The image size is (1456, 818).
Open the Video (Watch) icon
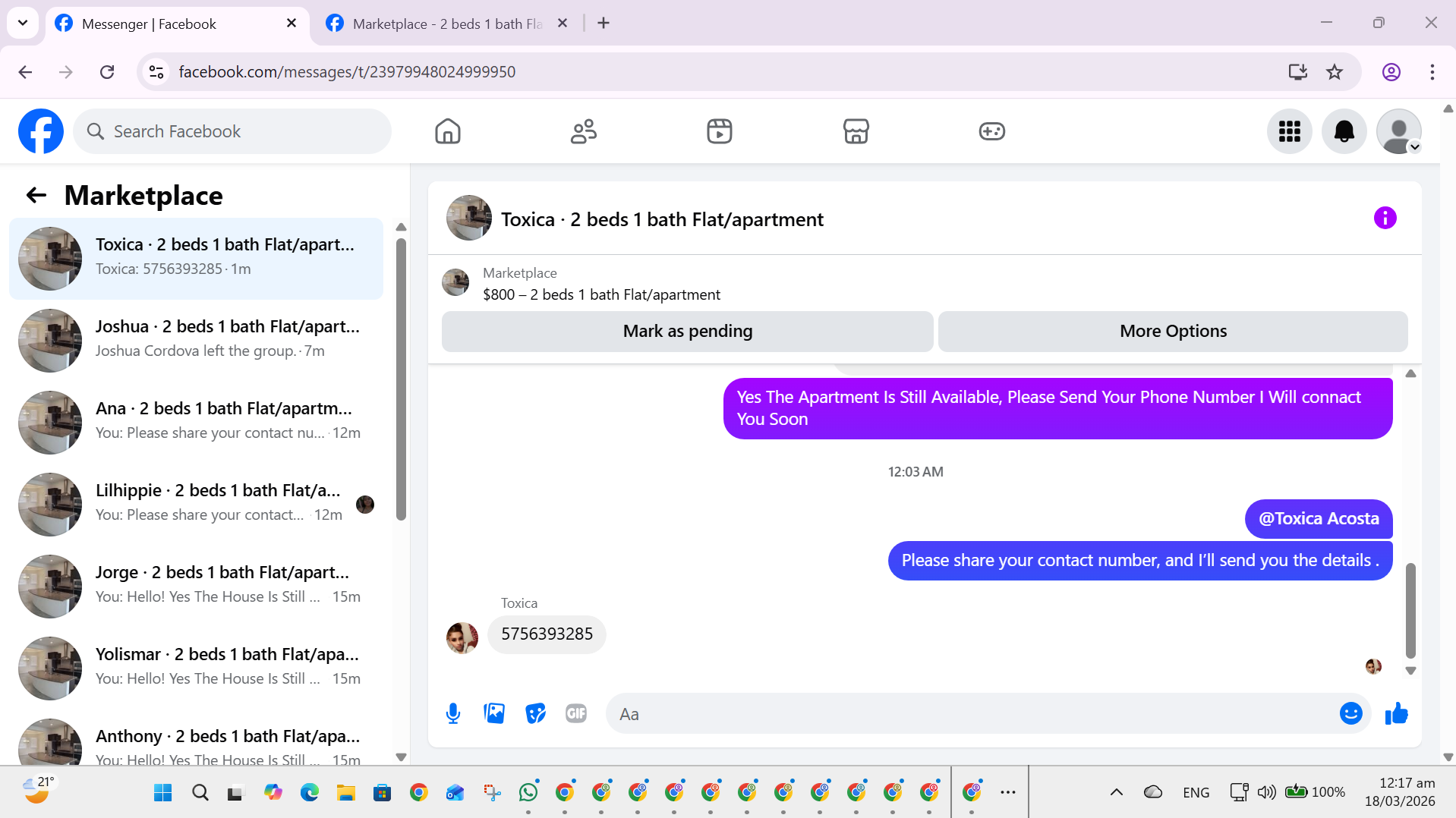coord(720,131)
